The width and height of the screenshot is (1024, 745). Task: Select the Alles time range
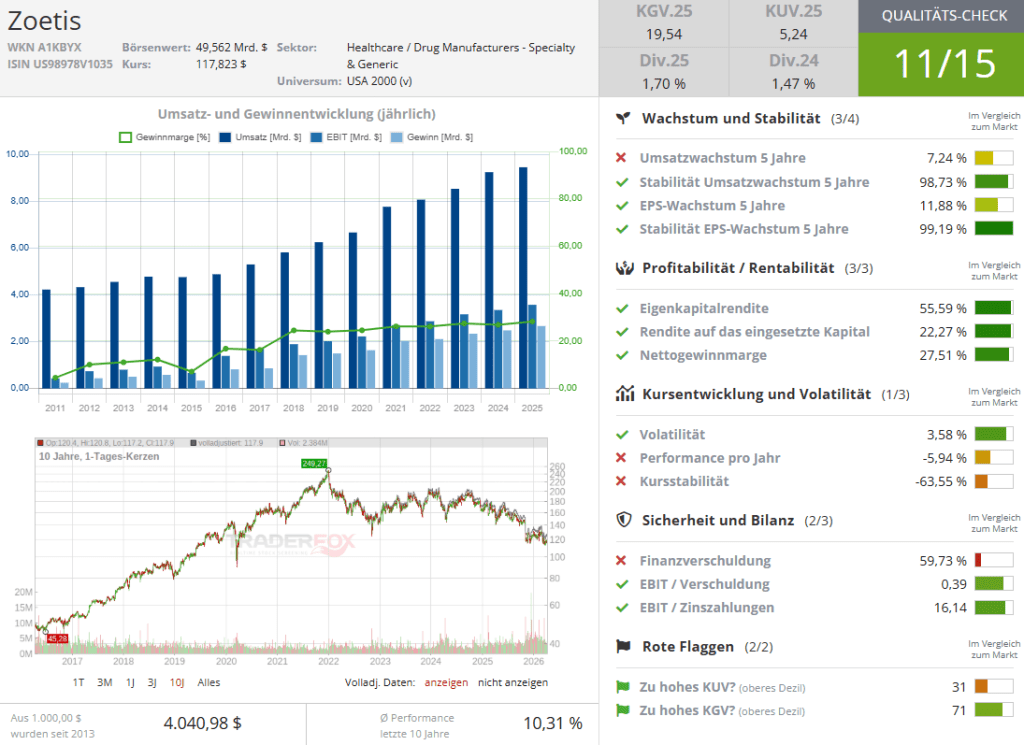pos(209,682)
